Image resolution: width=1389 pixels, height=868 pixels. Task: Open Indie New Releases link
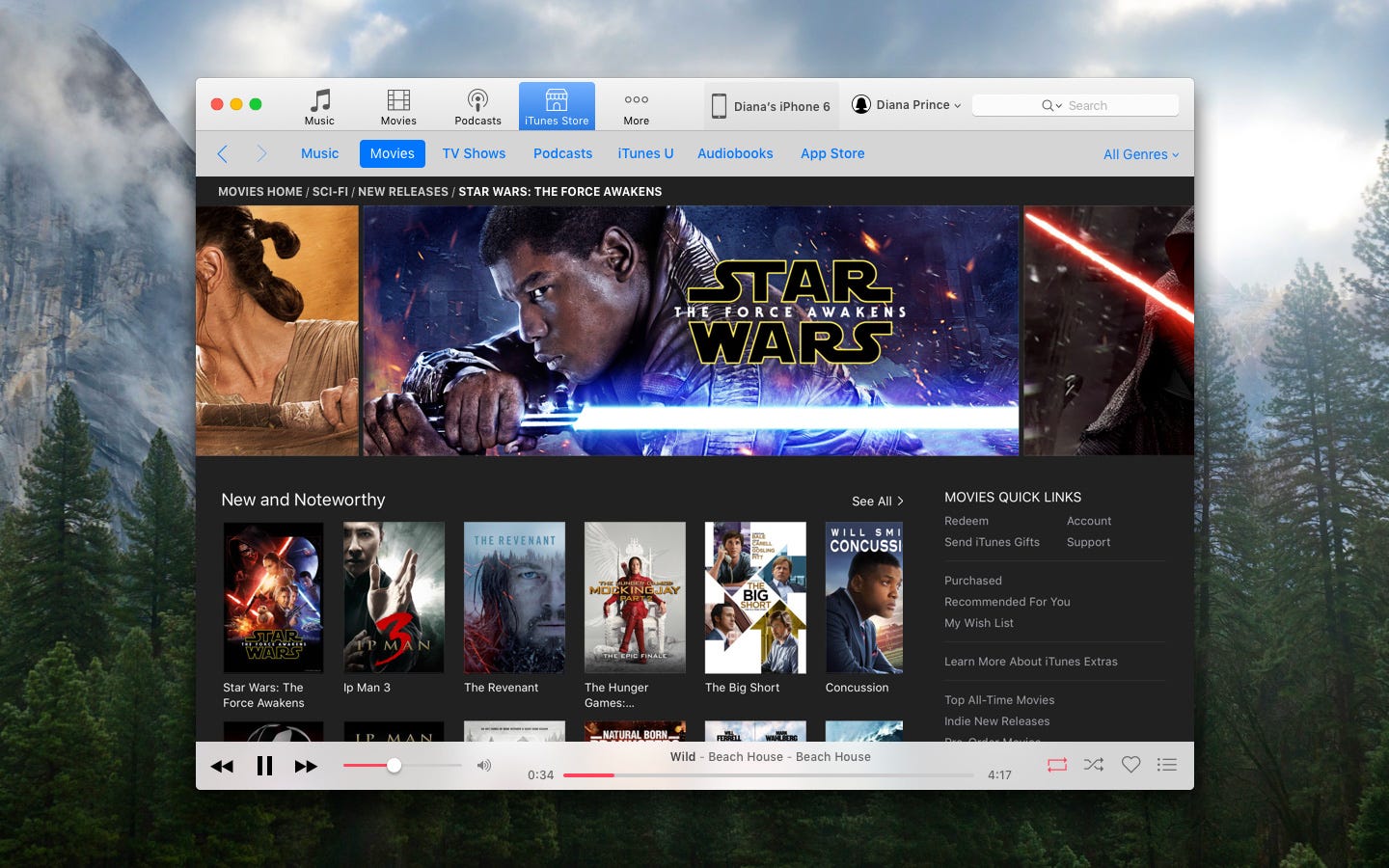click(x=997, y=721)
